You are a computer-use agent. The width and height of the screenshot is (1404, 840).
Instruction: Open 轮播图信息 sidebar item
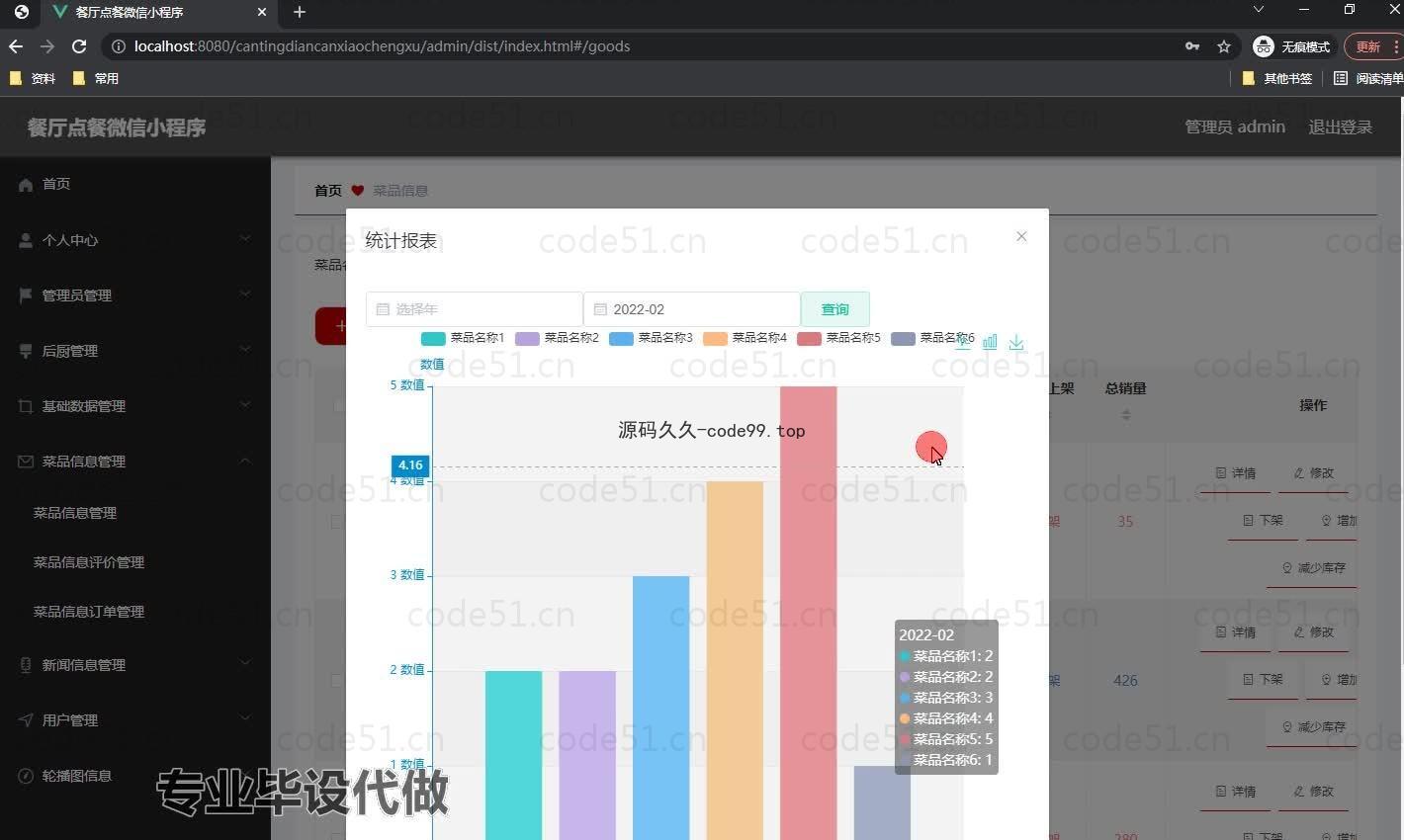[x=135, y=776]
